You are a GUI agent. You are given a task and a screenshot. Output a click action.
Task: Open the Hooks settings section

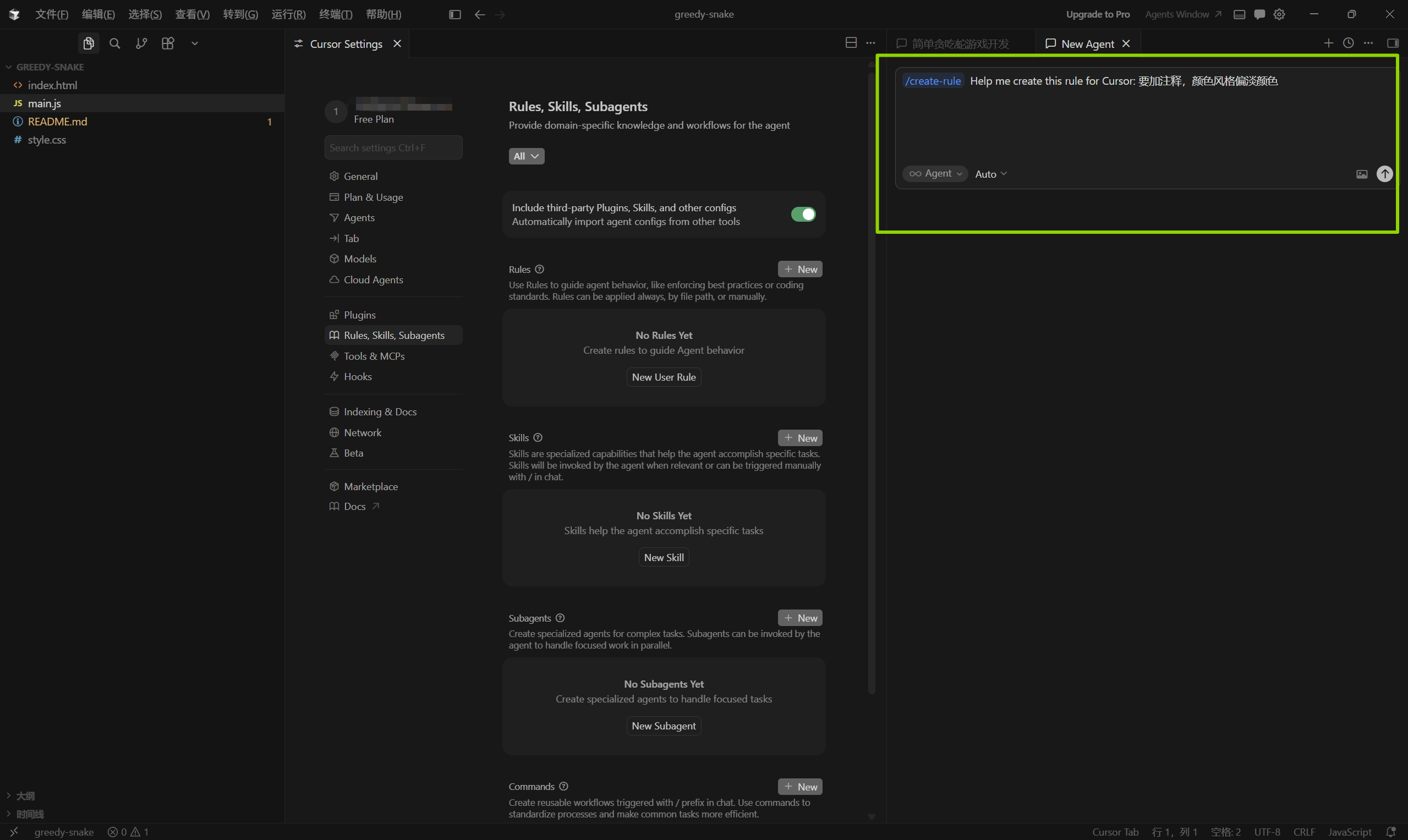click(393, 376)
